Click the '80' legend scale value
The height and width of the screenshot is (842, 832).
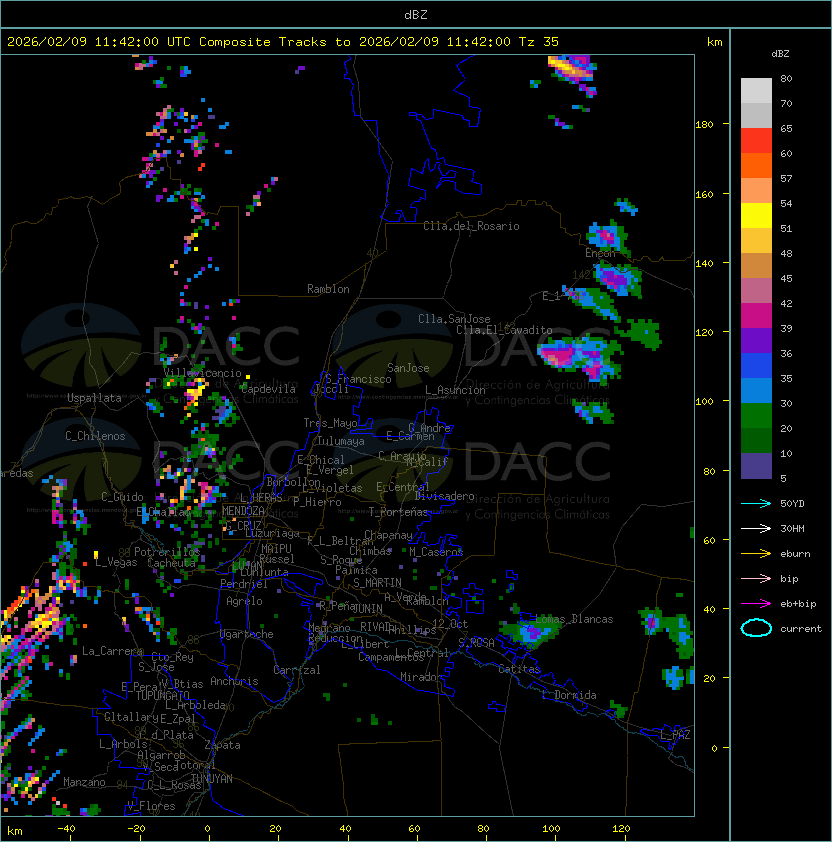coord(786,78)
